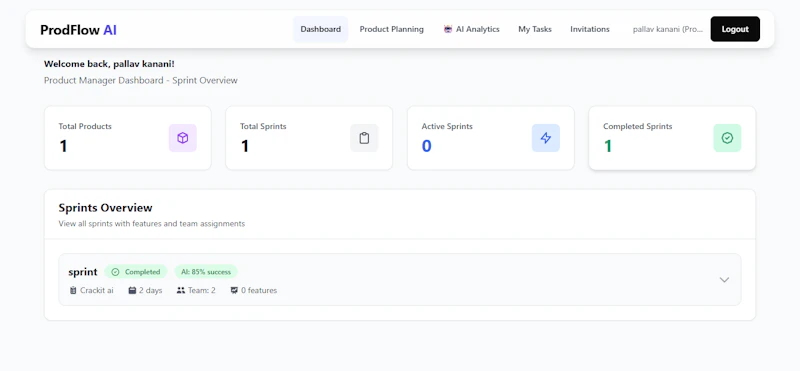Expand the sprint row chevron

[x=724, y=280]
